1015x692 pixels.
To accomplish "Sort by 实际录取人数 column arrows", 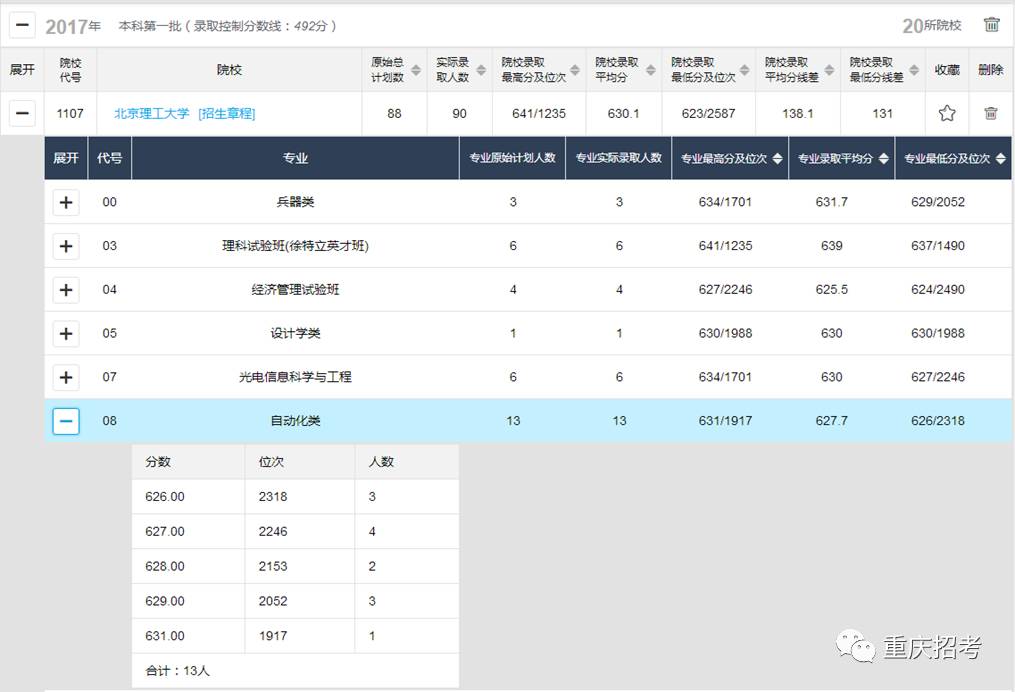I will coord(481,70).
